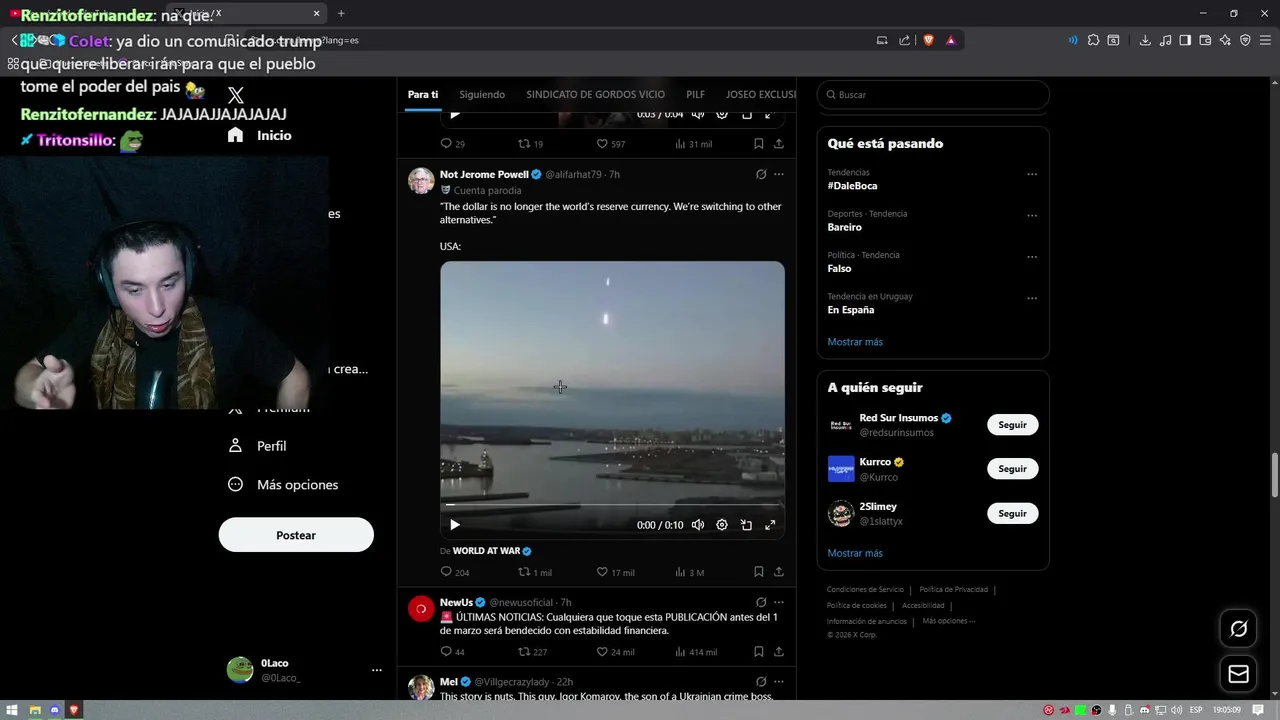Click the Buscar search field
The height and width of the screenshot is (720, 1280).
pos(933,95)
